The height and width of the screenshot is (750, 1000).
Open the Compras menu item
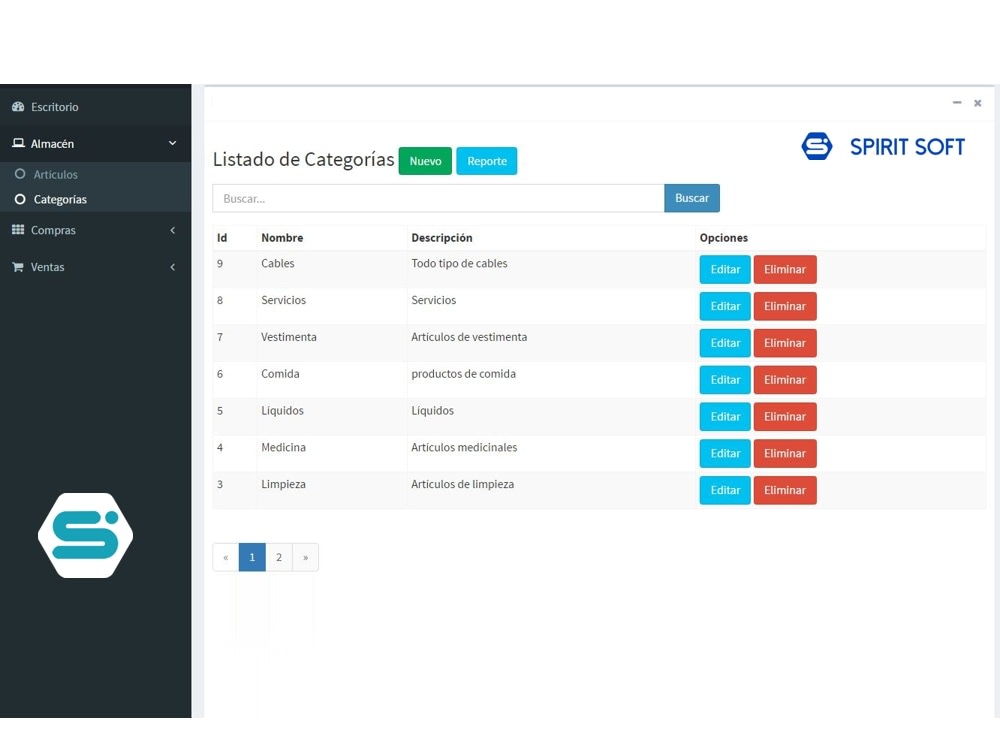96,230
